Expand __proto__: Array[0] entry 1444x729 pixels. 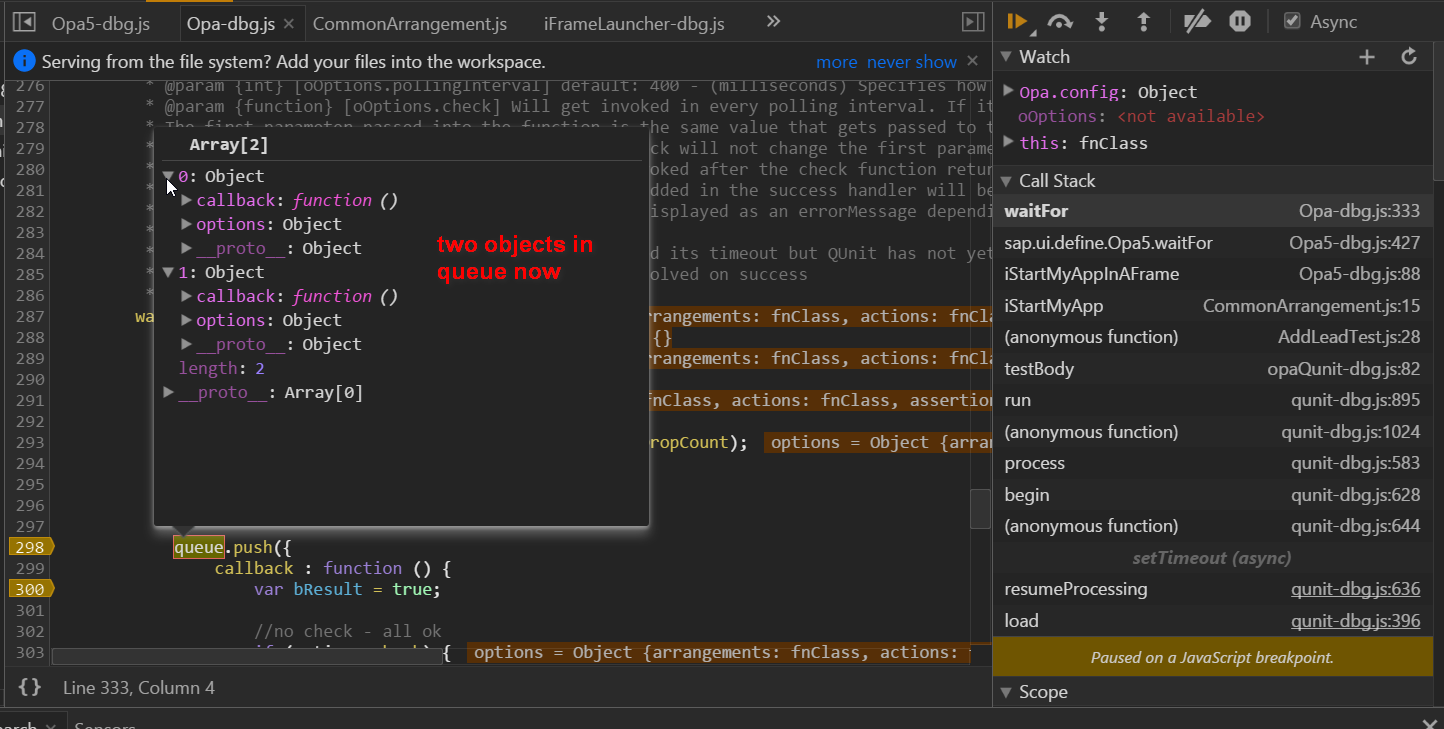coord(169,392)
